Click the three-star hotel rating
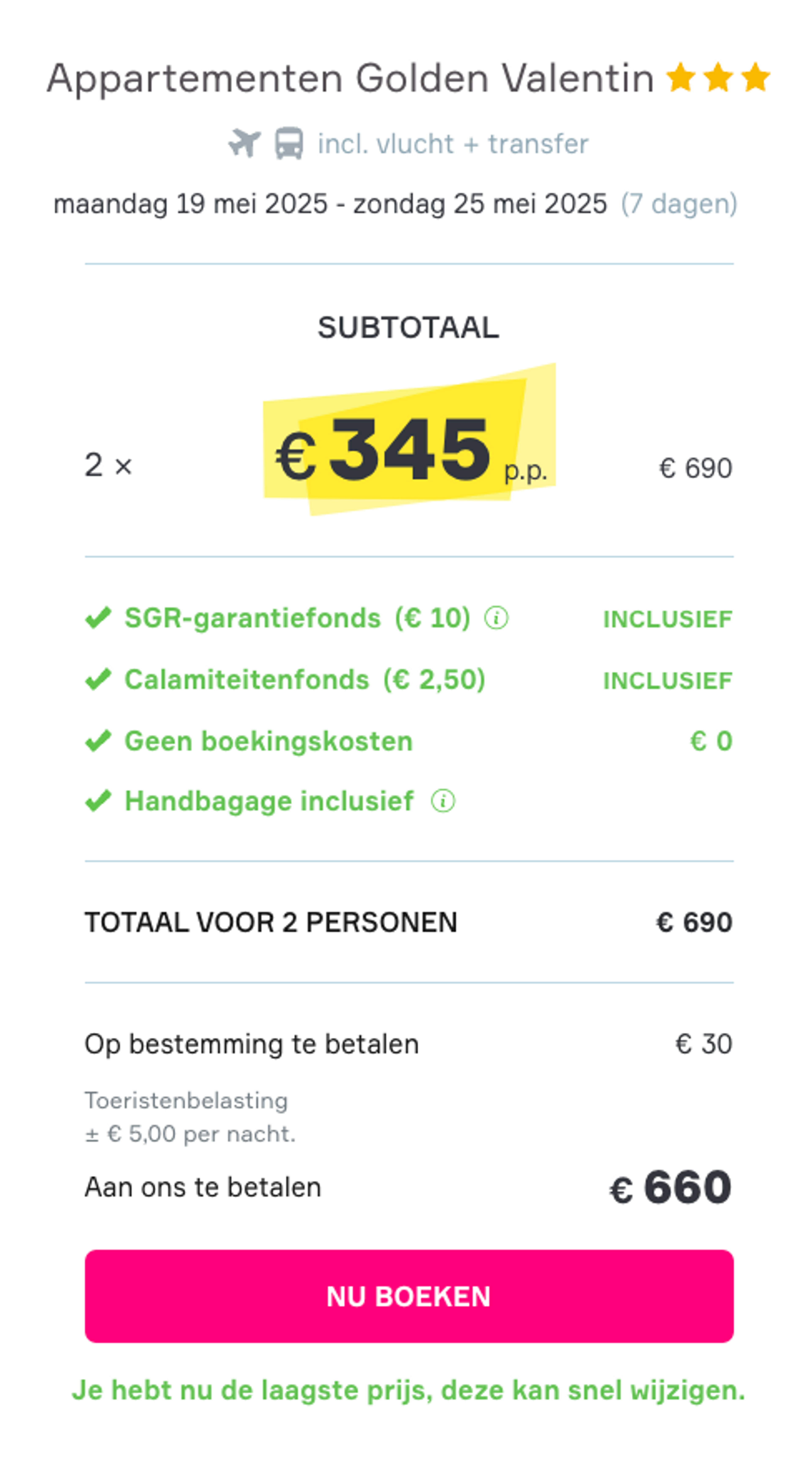 tap(718, 77)
